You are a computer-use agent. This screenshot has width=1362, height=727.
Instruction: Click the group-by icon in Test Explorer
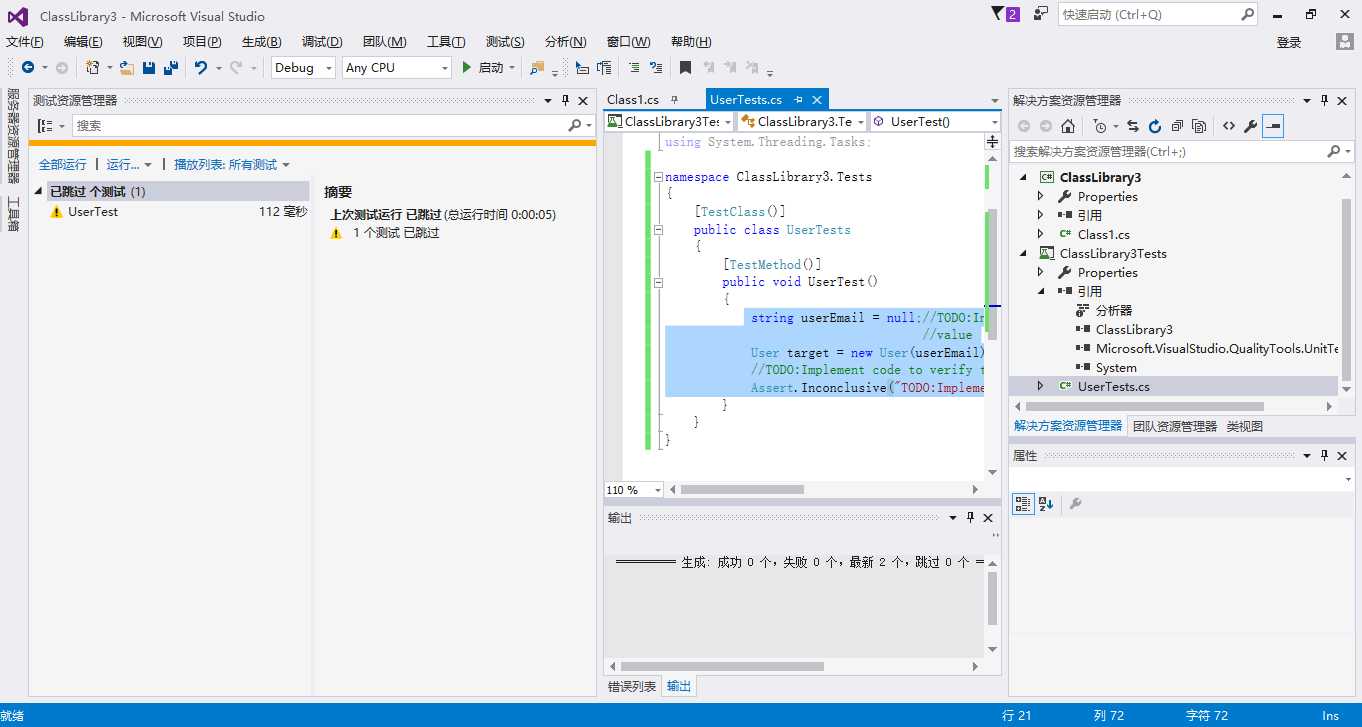pyautogui.click(x=44, y=126)
